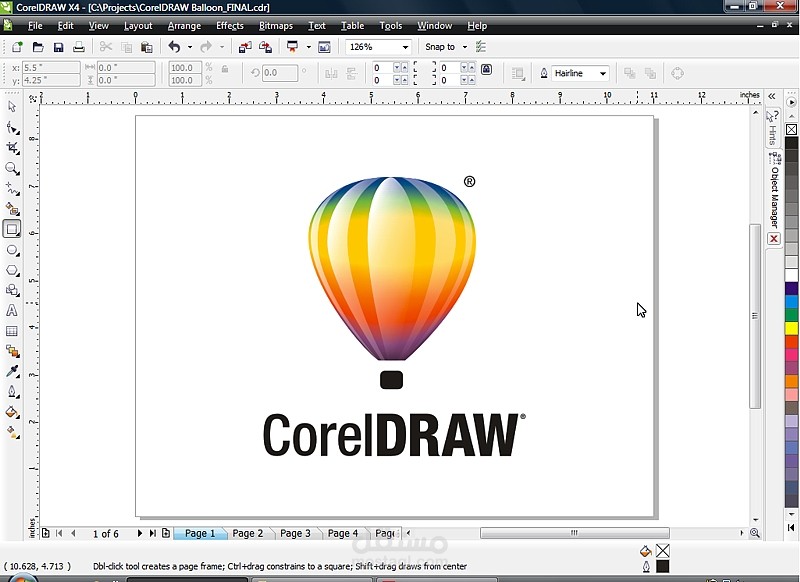Click the Undo button
The width and height of the screenshot is (800, 582).
point(174,45)
